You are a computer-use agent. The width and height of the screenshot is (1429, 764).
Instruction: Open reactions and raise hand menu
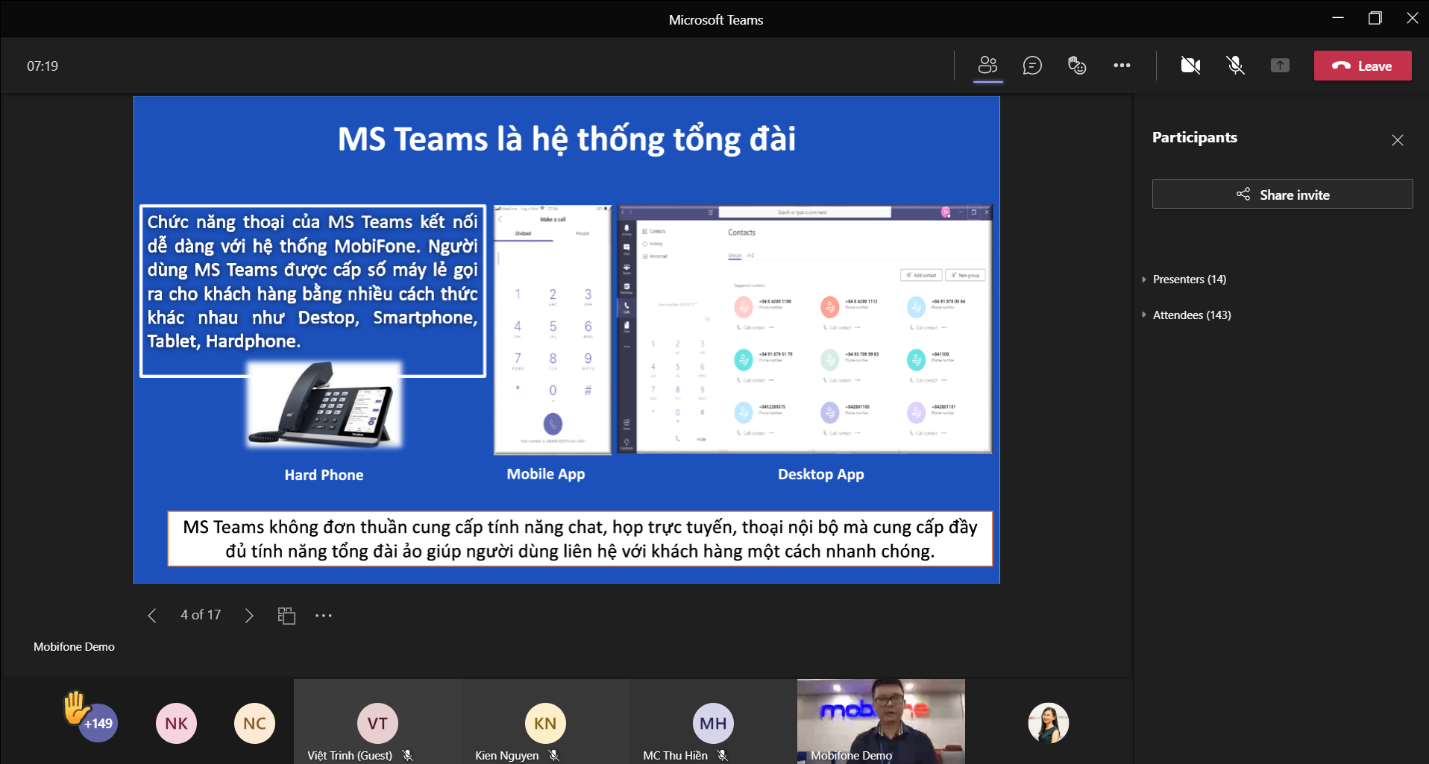click(x=1077, y=66)
